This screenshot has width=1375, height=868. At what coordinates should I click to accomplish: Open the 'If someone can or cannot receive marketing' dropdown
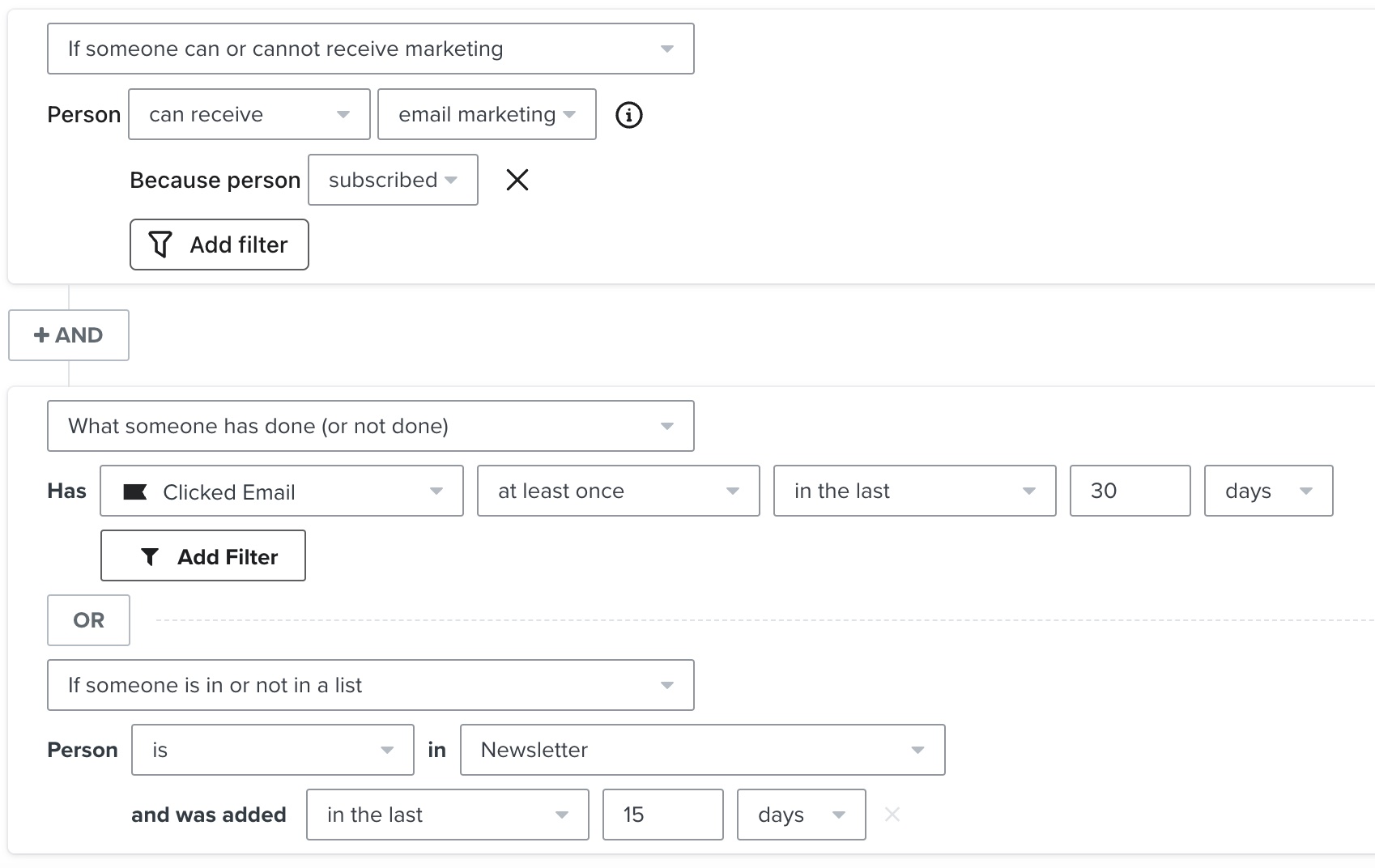[370, 49]
